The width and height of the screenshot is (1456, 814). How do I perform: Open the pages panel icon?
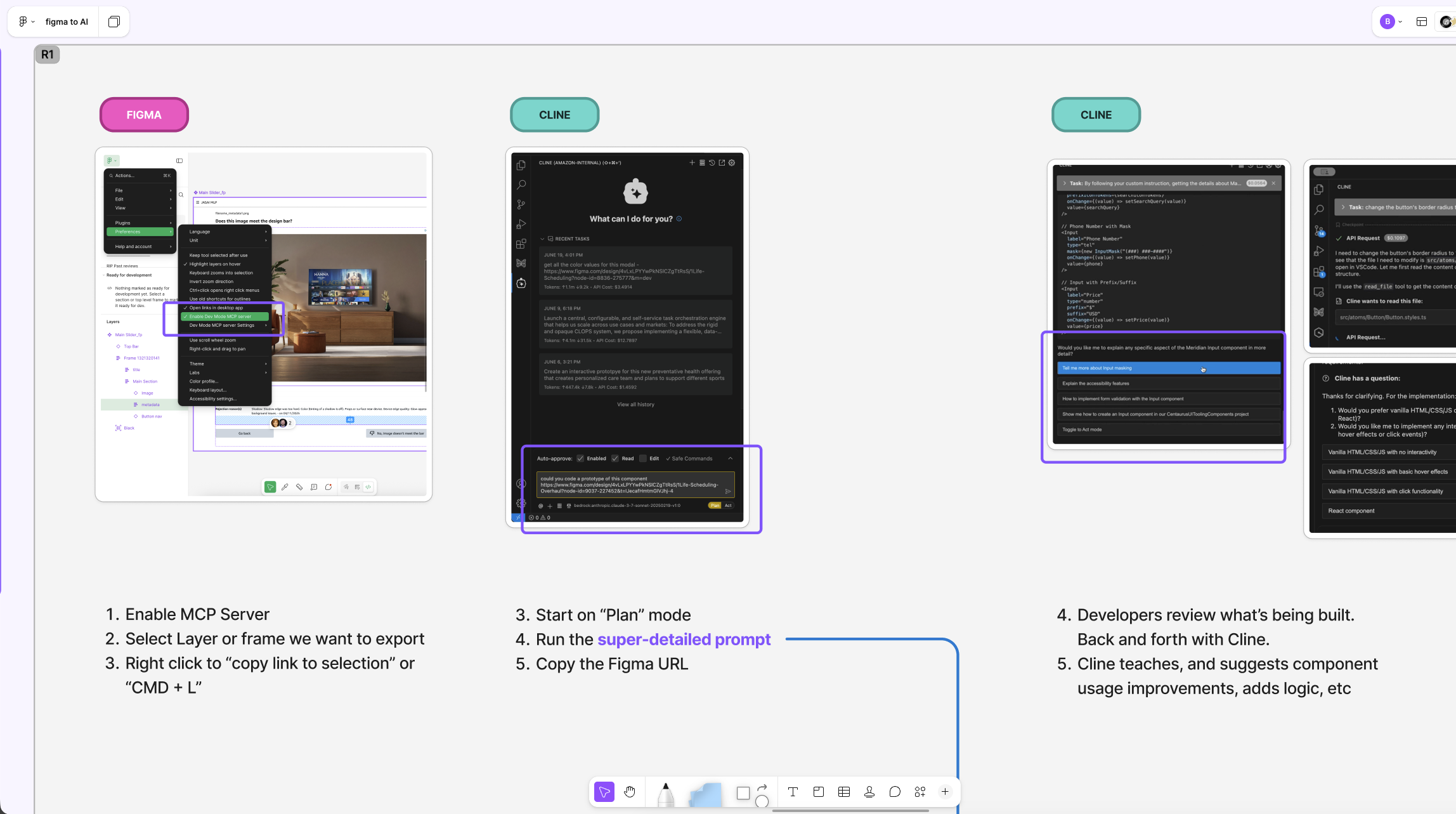tap(114, 22)
